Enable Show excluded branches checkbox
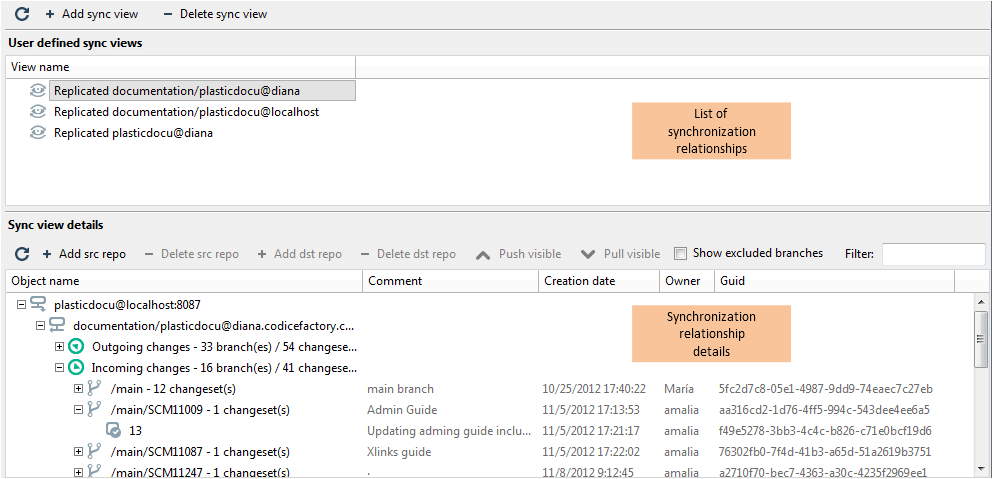 pos(681,254)
